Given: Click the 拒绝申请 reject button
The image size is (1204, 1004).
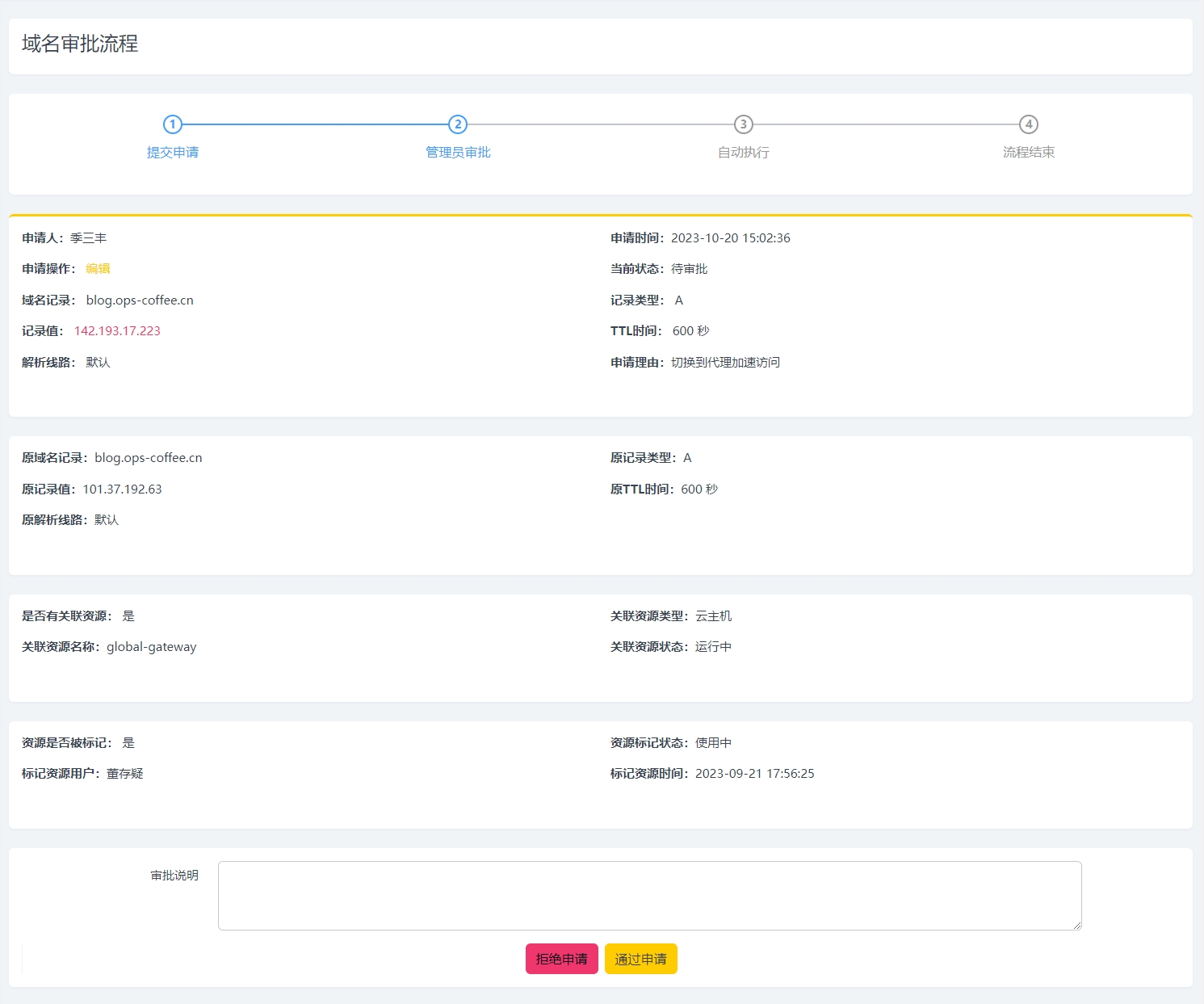Looking at the screenshot, I should 561,959.
